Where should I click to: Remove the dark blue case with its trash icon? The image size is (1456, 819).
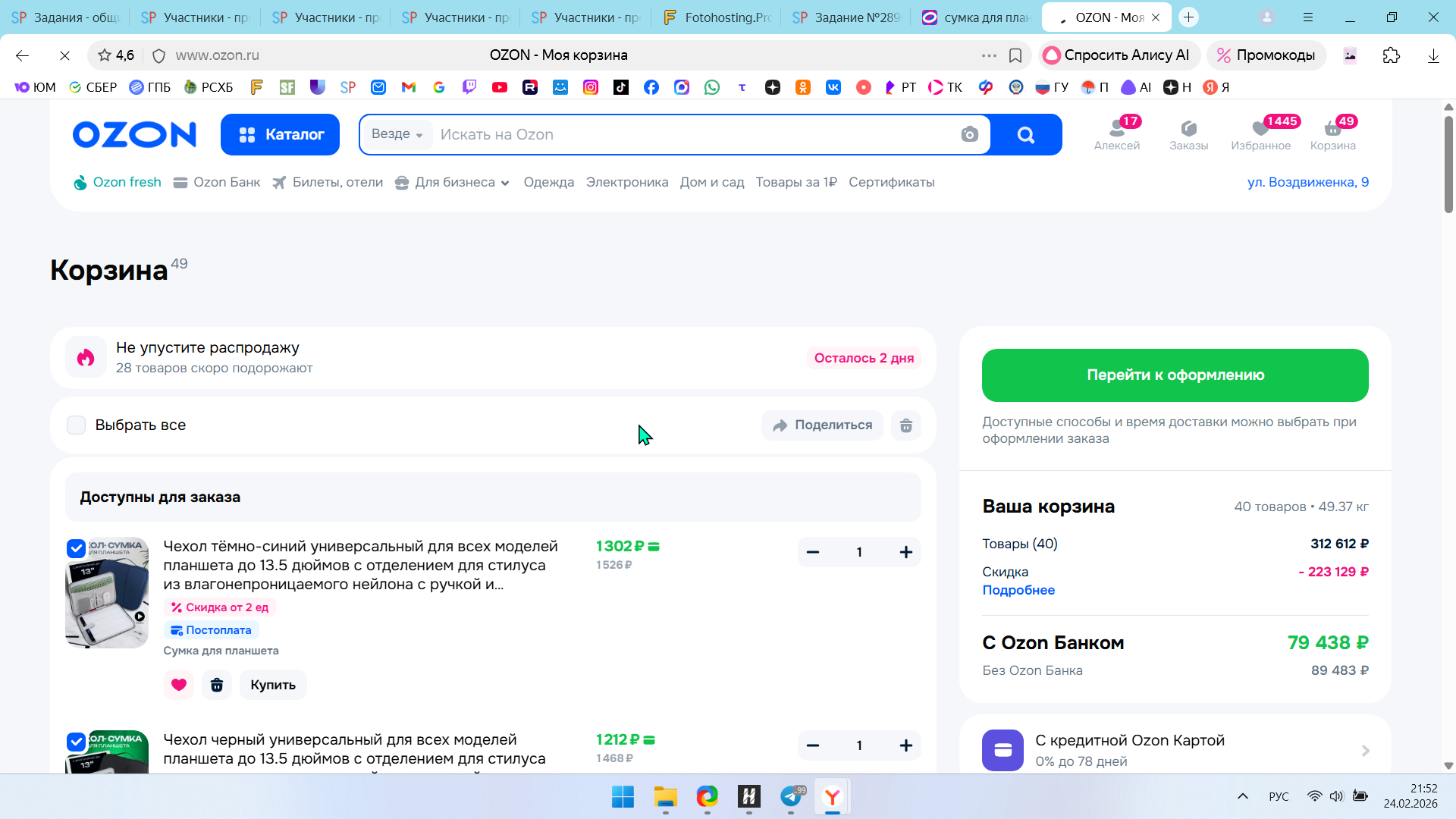click(x=217, y=685)
